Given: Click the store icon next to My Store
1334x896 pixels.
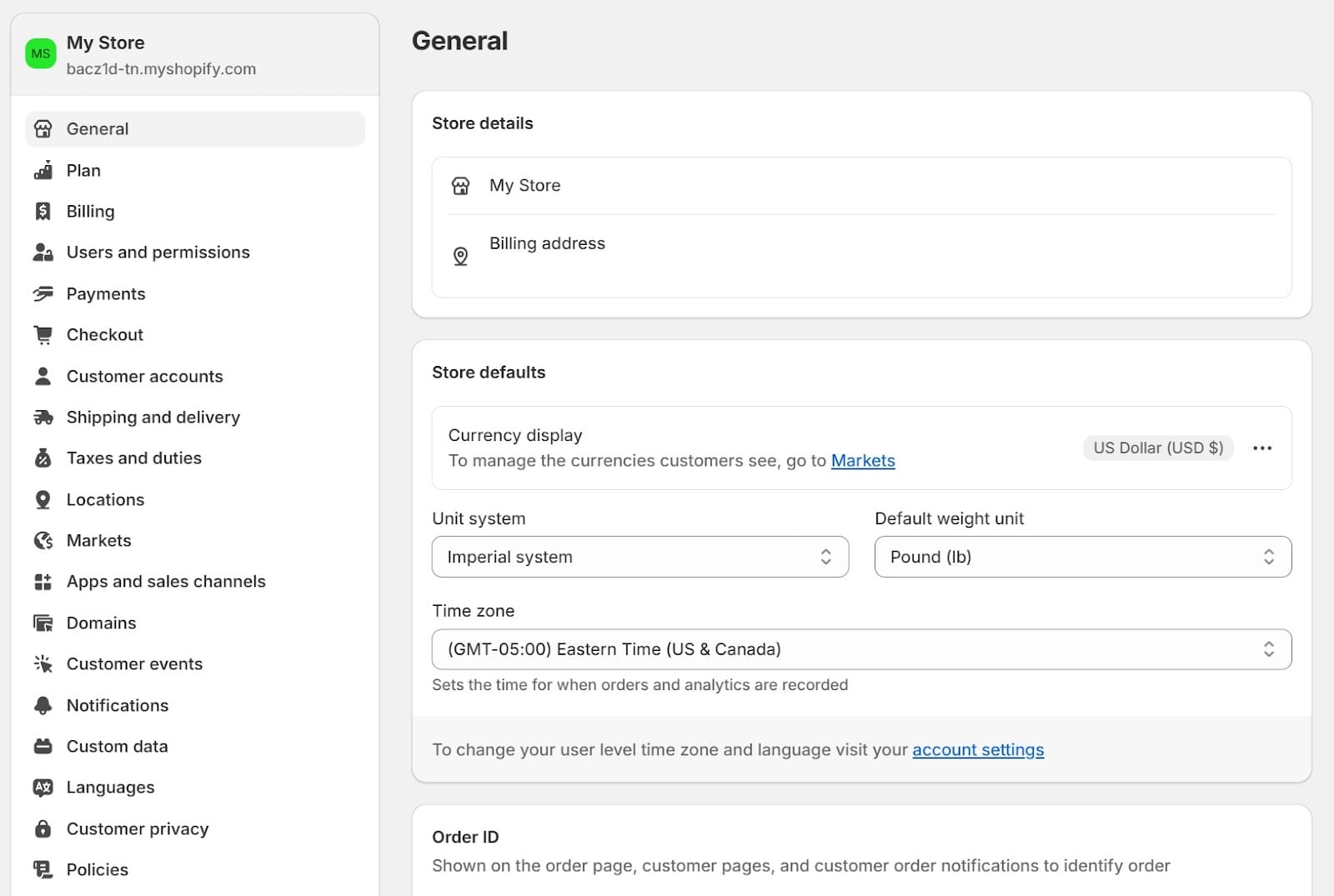Looking at the screenshot, I should 460,185.
